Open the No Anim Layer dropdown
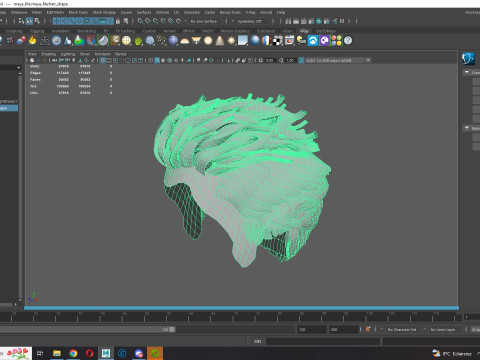 pos(444,329)
